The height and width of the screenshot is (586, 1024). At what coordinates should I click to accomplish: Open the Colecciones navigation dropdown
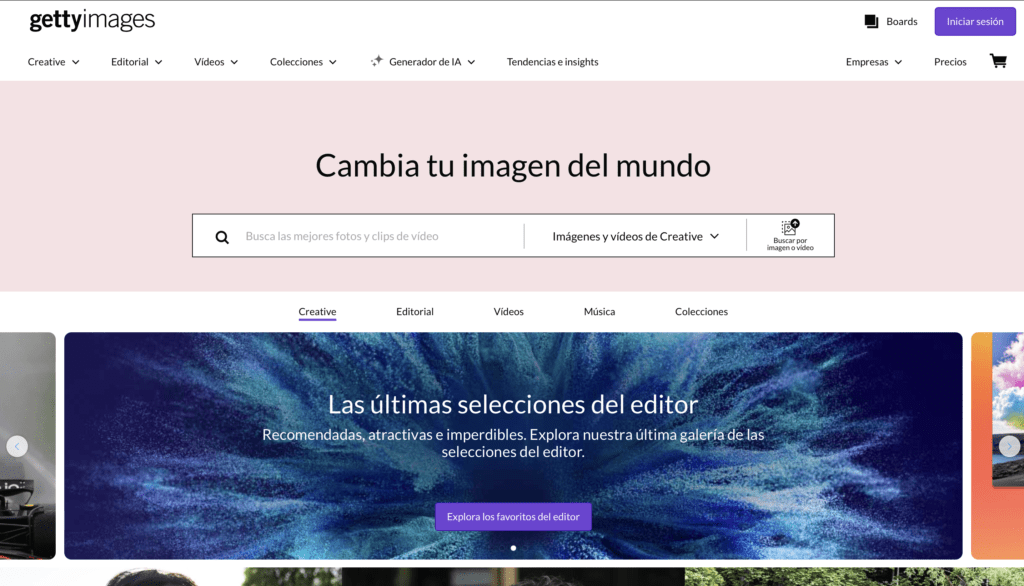tap(303, 62)
